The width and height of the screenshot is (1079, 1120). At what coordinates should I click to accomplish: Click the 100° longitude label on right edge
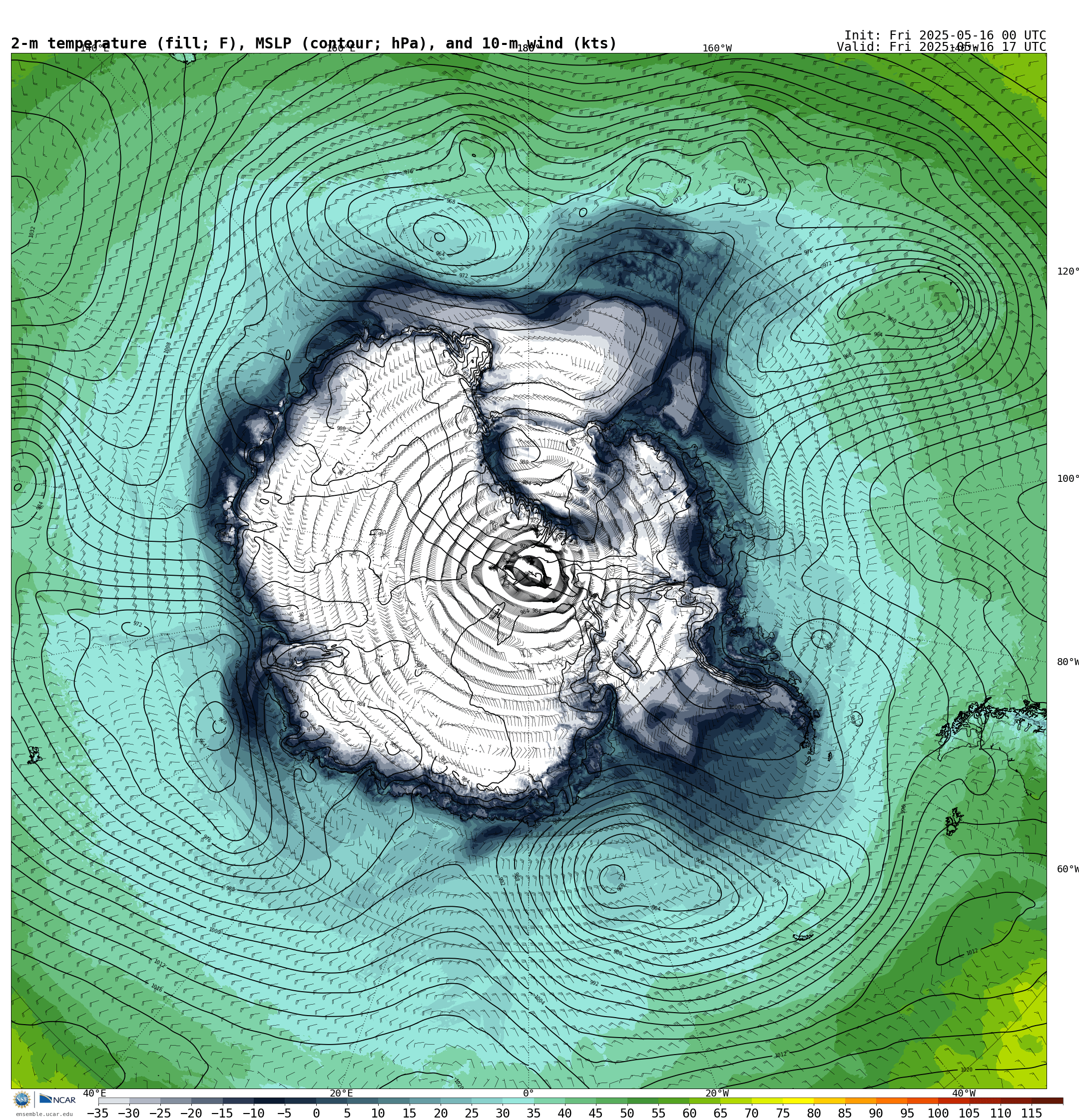(x=1068, y=478)
